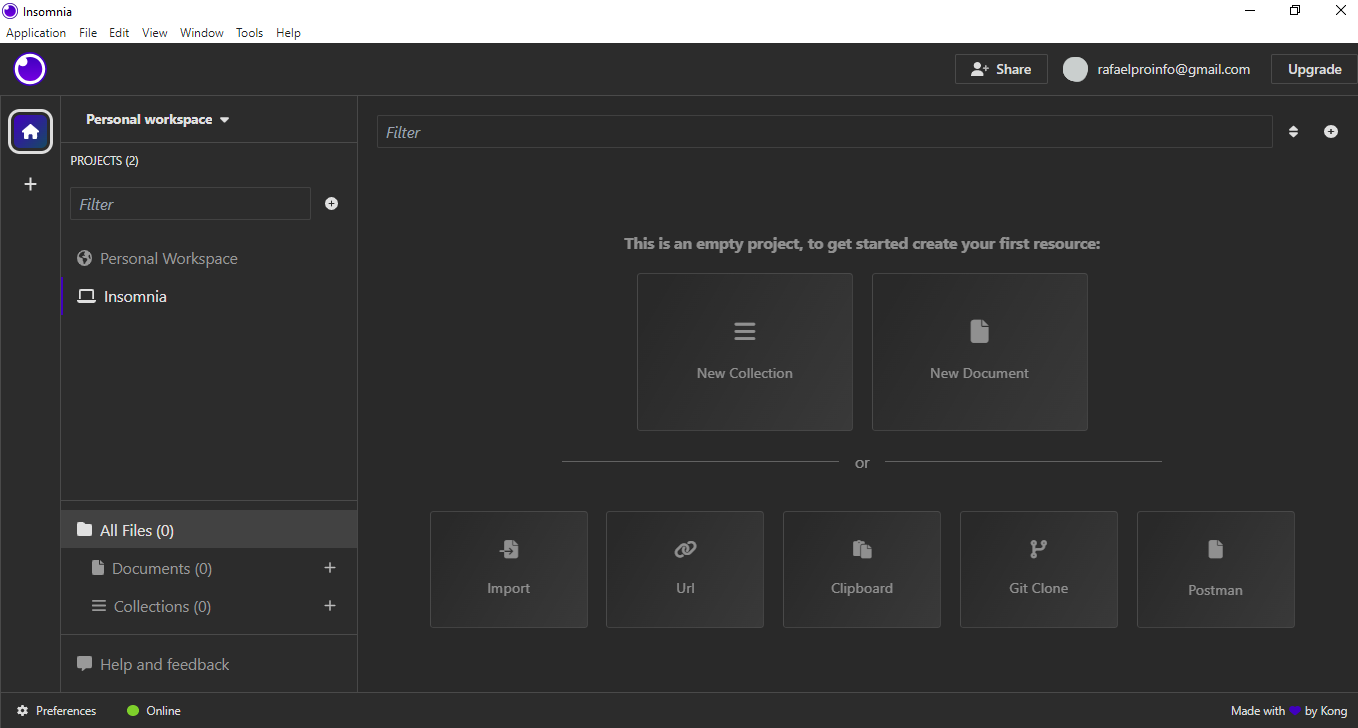This screenshot has height=728, width=1358.
Task: Create new project with plus next to Filter
Action: tap(332, 204)
